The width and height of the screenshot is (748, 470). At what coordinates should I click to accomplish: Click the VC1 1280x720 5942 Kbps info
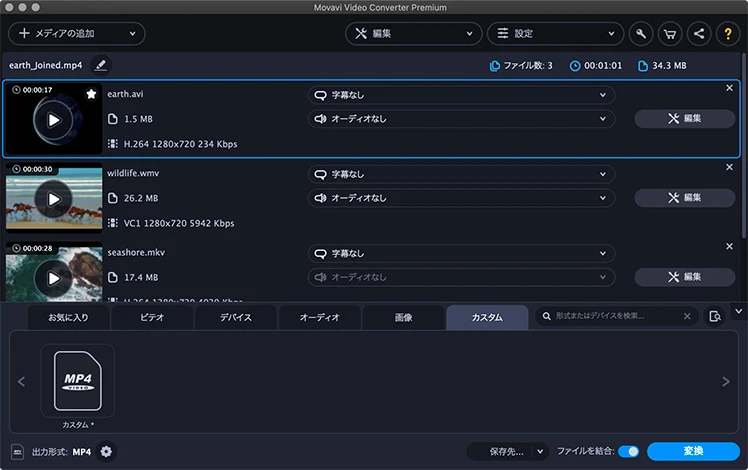point(179,223)
